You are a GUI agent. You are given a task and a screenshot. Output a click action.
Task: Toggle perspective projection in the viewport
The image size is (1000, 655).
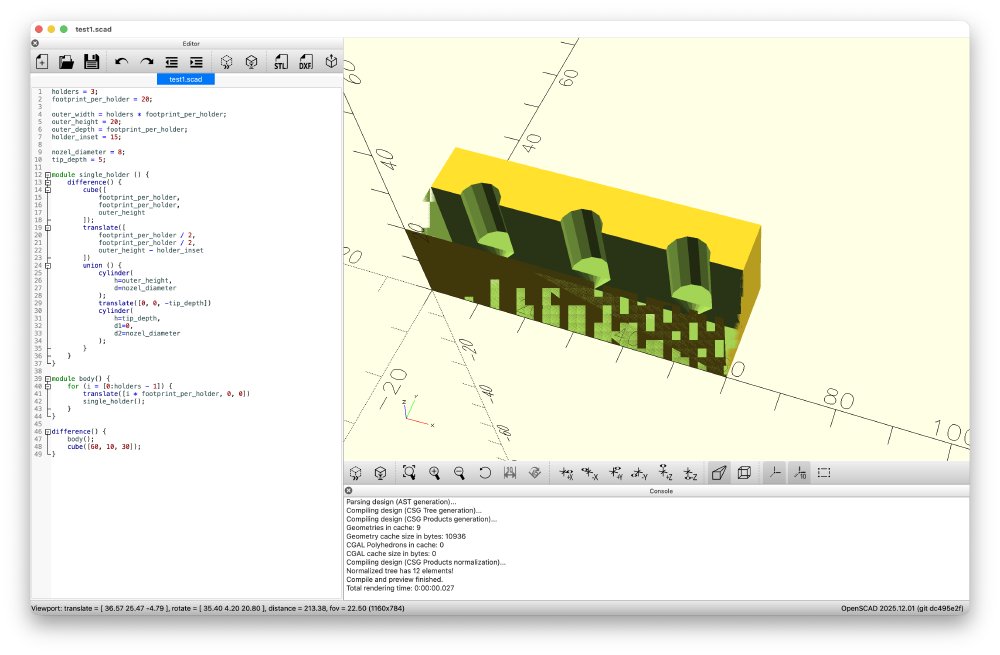[718, 471]
